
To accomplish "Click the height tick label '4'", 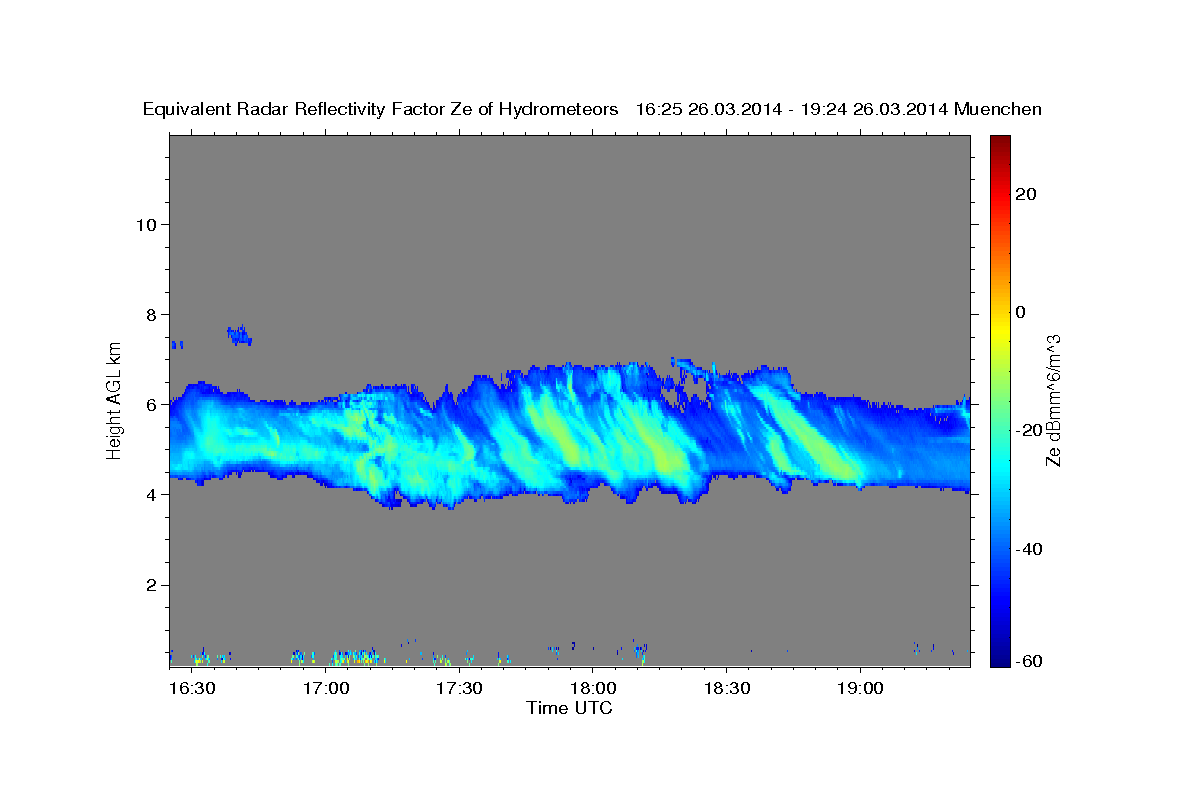I will tap(149, 494).
